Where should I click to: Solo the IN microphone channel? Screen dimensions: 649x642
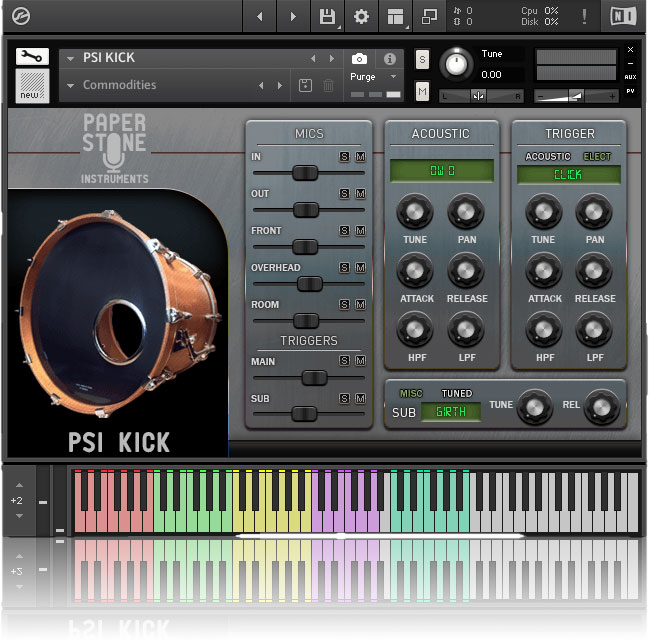pos(344,157)
